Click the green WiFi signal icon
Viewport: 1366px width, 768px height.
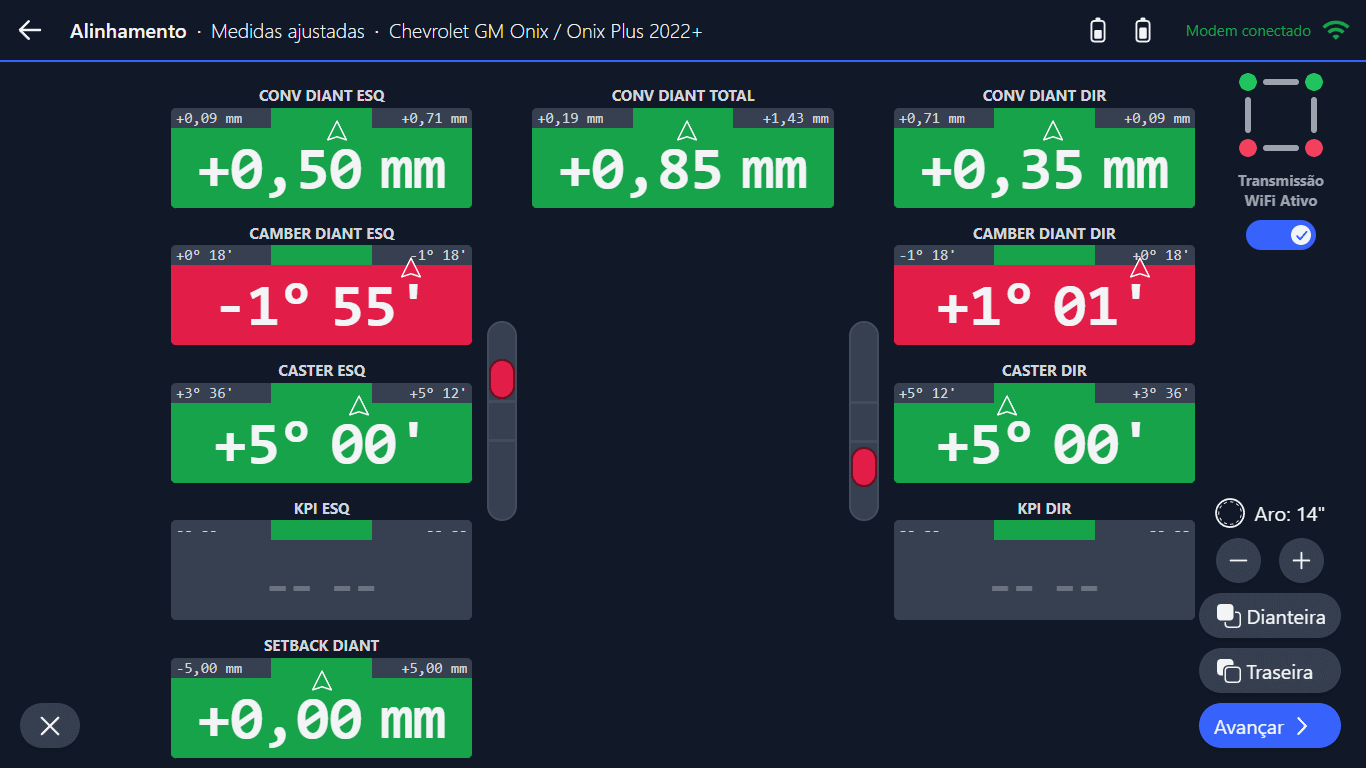(1335, 31)
